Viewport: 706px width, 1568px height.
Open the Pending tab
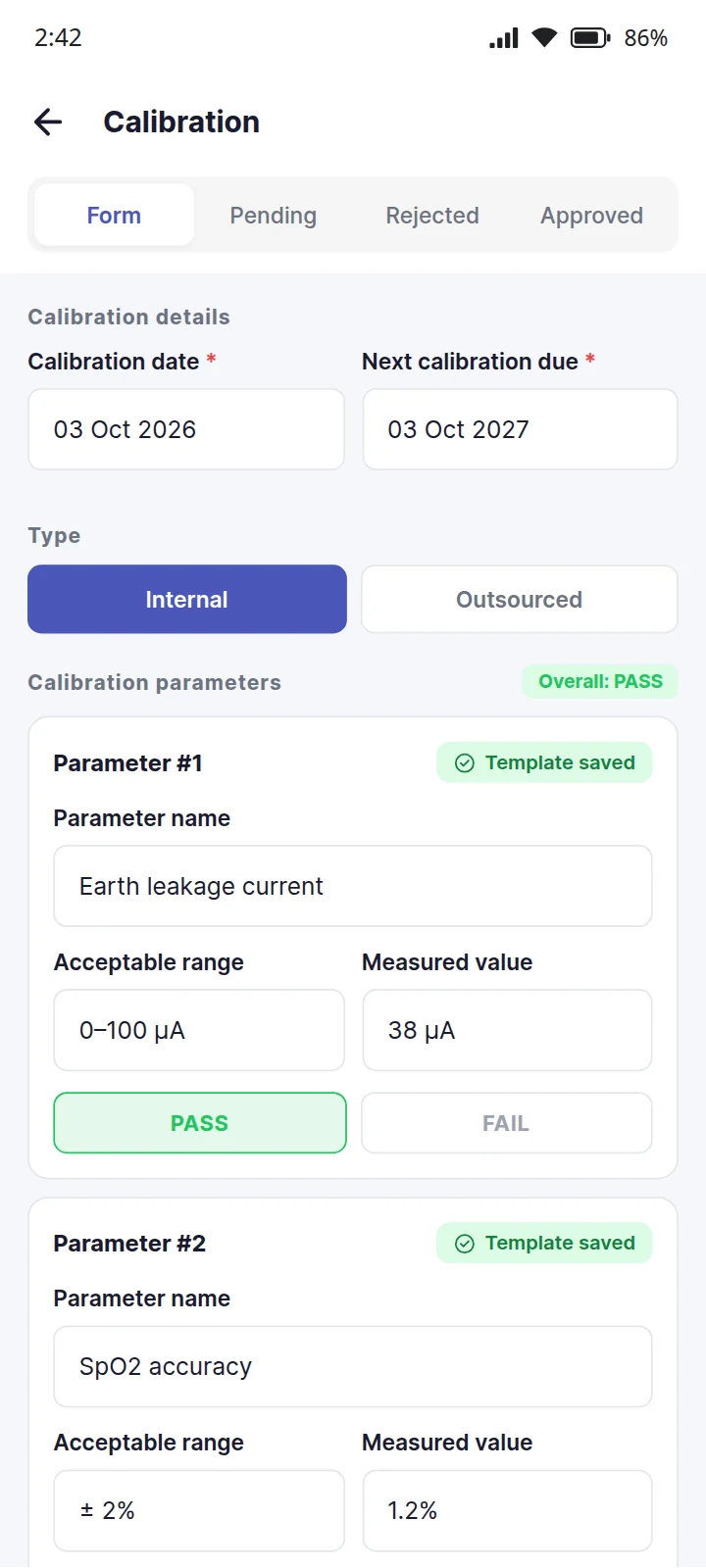274,215
